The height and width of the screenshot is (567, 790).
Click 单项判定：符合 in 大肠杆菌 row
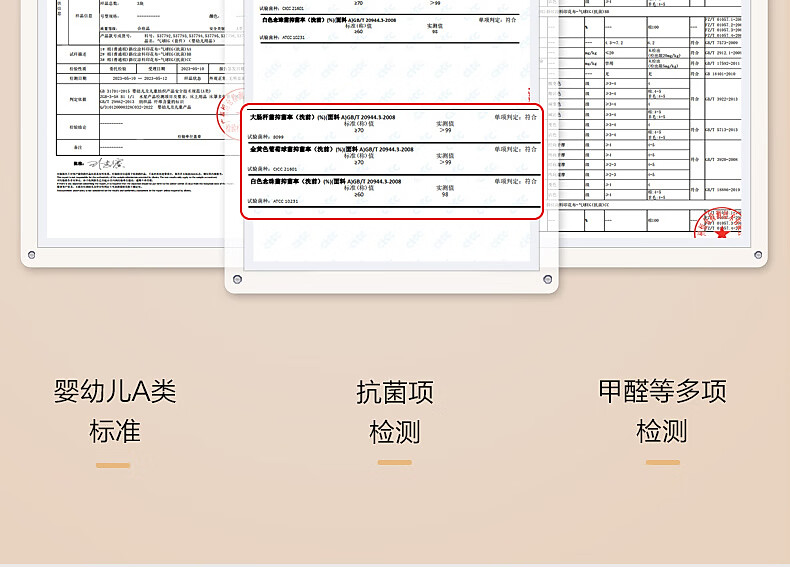[515, 116]
